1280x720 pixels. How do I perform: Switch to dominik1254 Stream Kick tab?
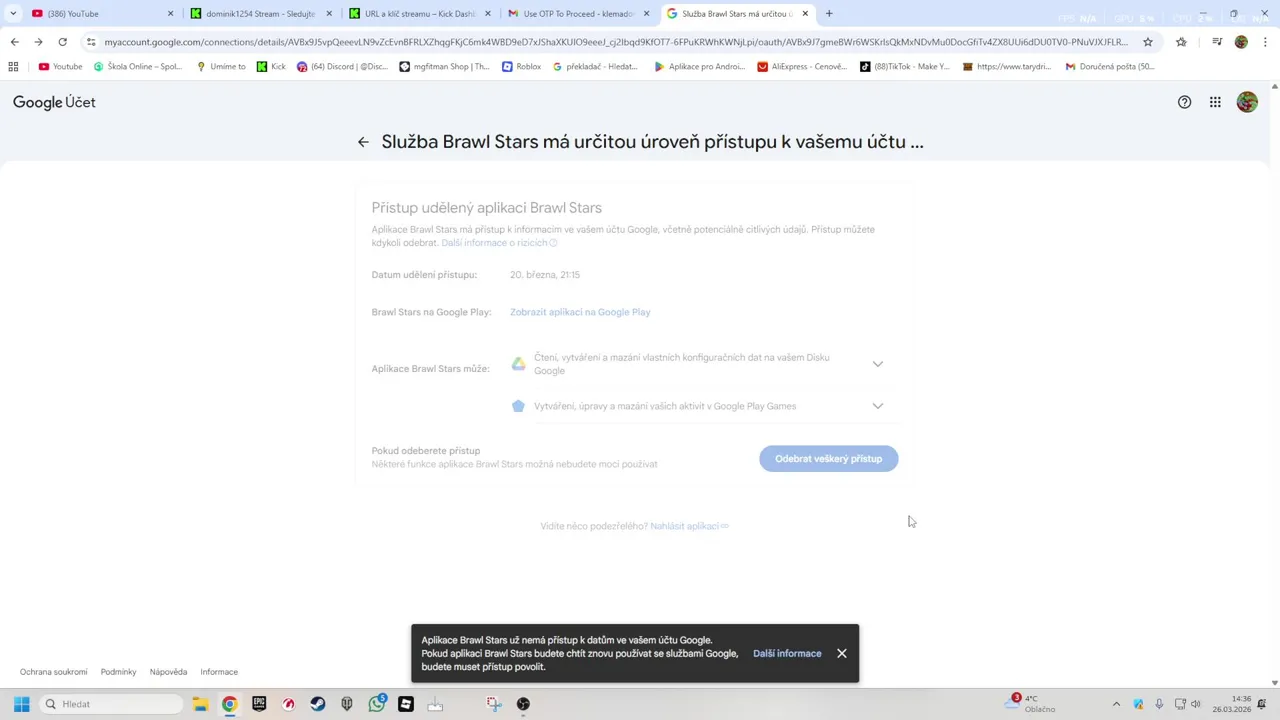260,14
